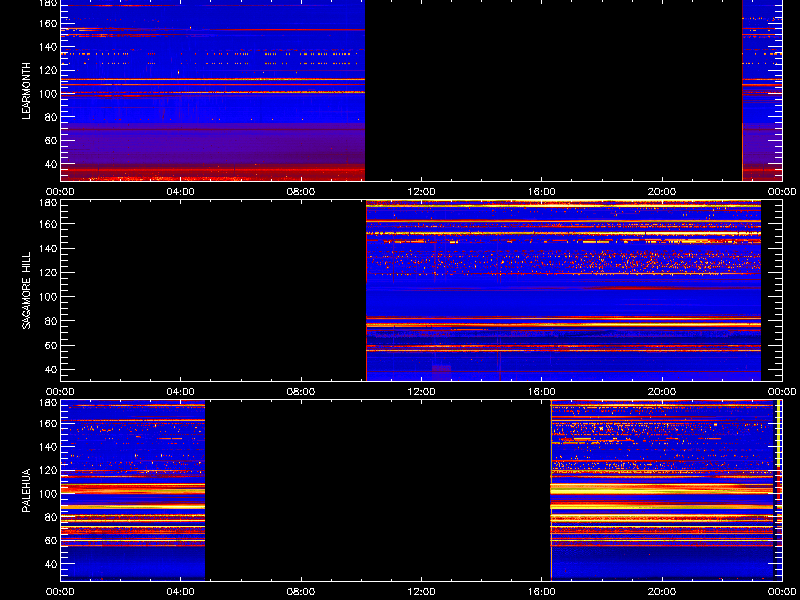Click the 04:00 time label under Palehua plot

[x=181, y=592]
